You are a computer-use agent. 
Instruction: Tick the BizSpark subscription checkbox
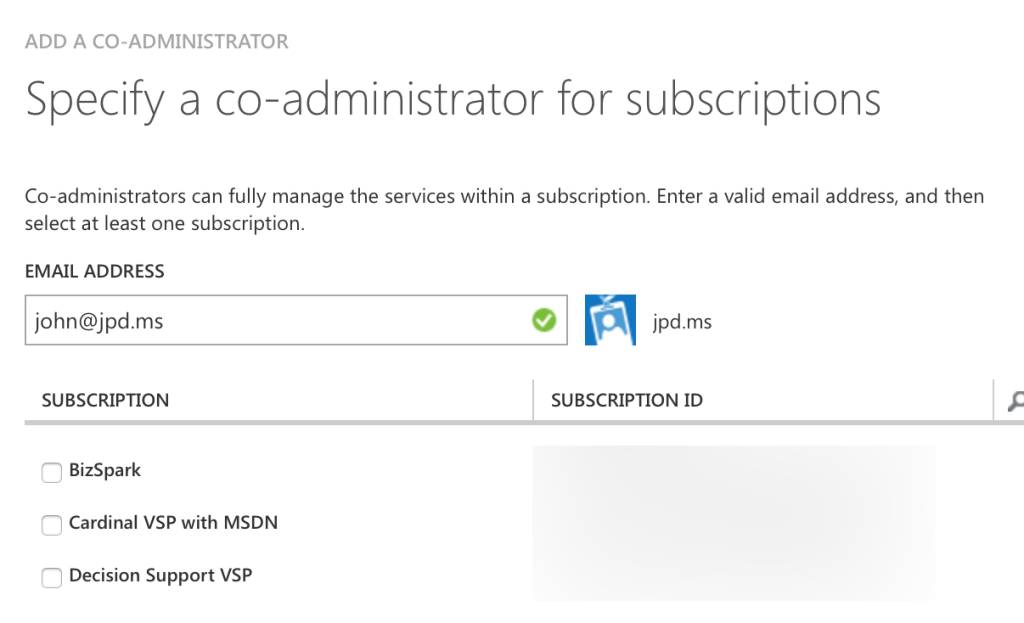pyautogui.click(x=52, y=472)
